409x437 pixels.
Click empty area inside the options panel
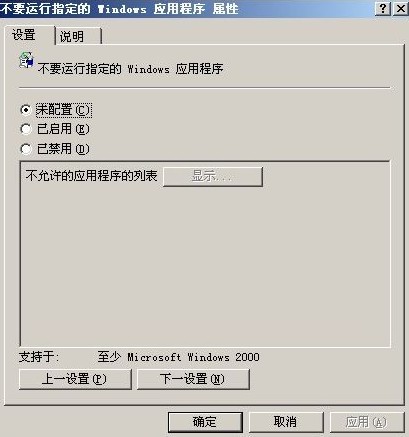205,267
